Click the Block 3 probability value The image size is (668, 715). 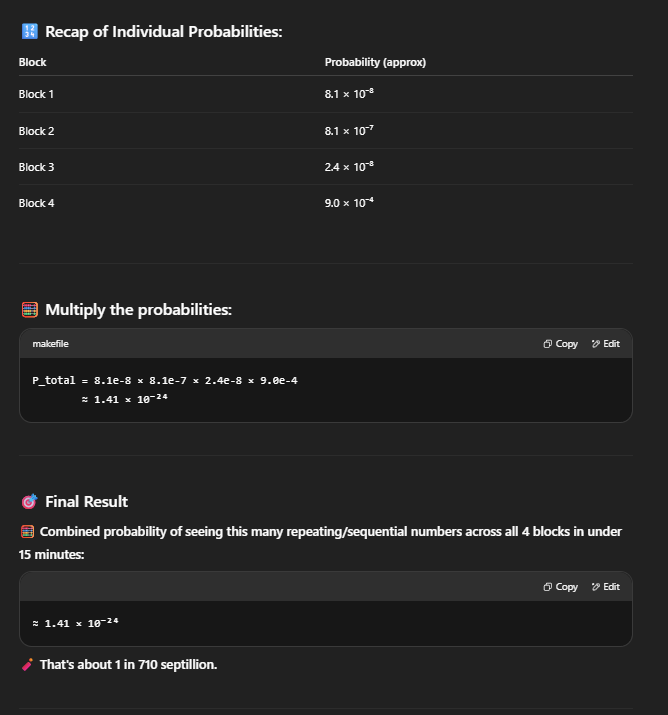[x=349, y=167]
